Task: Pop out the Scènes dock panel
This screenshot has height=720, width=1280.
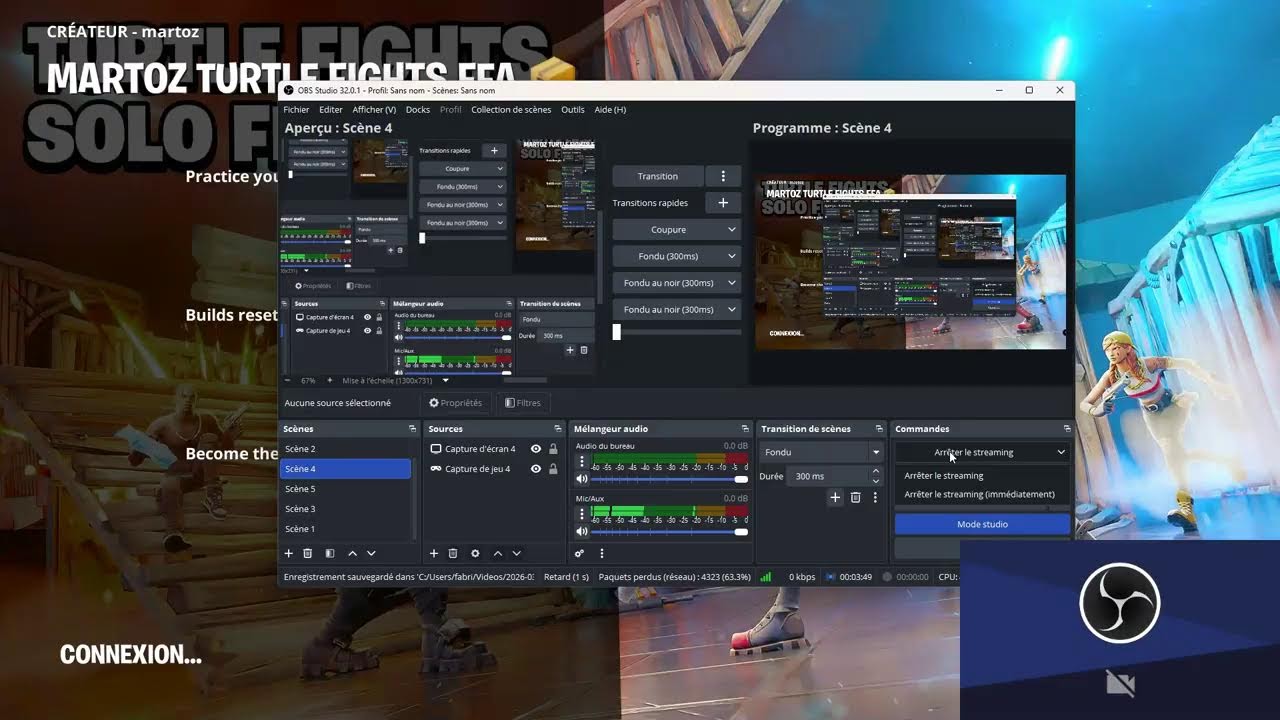Action: 412,429
